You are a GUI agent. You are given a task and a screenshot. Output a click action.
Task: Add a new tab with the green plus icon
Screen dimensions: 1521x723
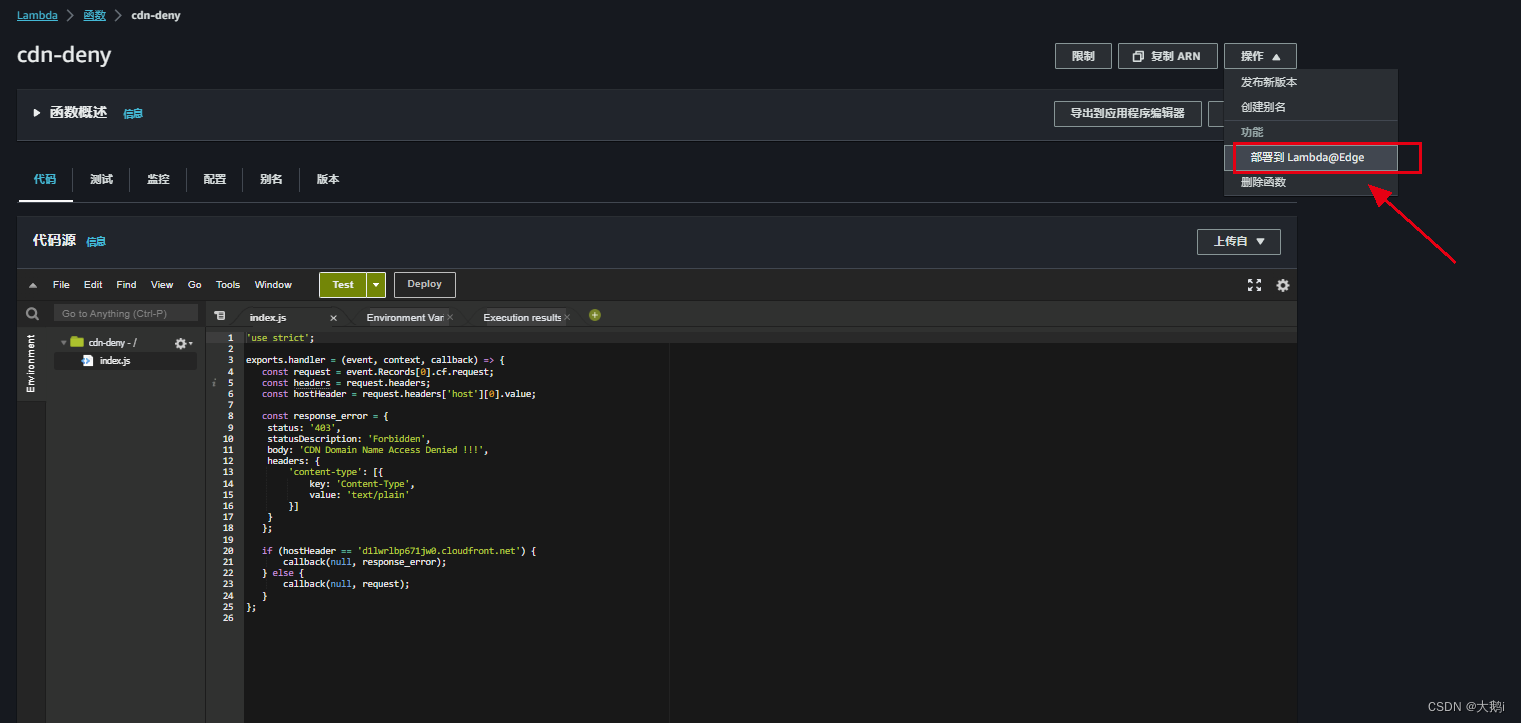click(595, 315)
